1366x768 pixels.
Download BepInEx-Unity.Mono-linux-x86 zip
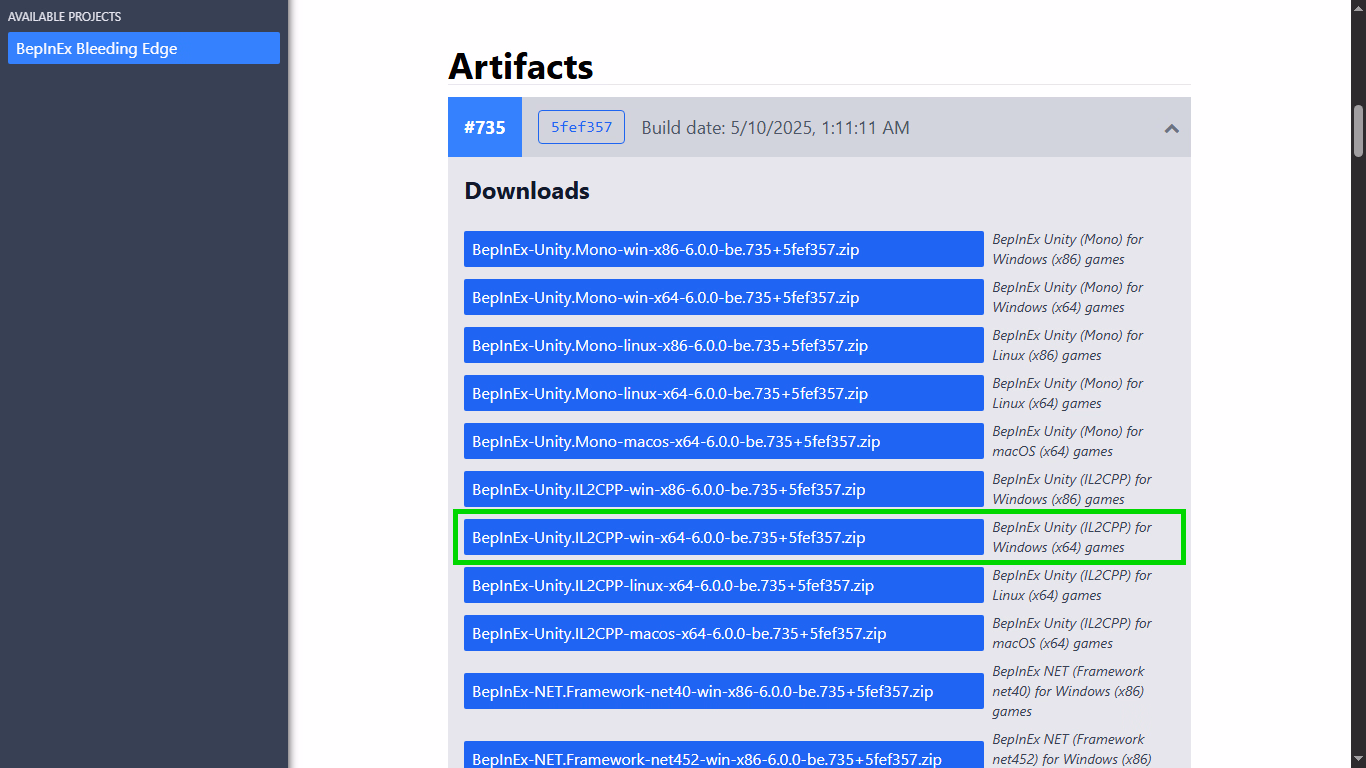coord(724,345)
